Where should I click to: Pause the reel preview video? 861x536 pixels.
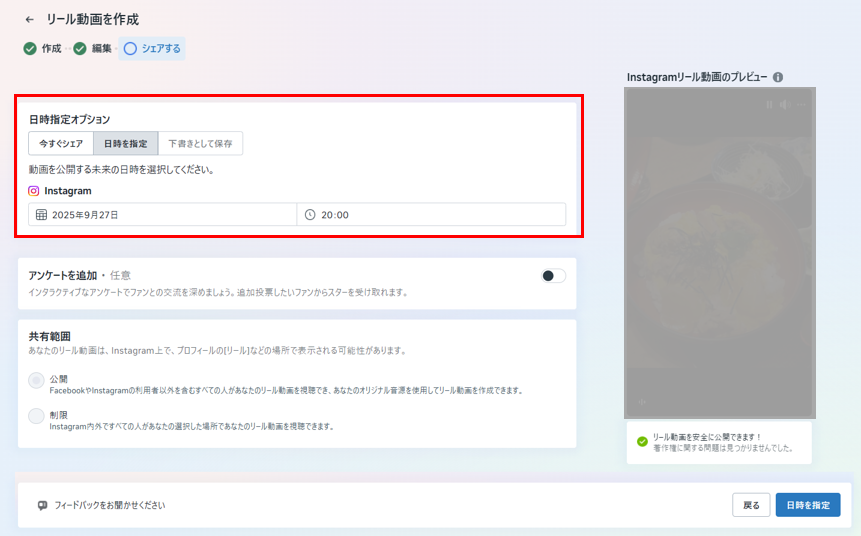coord(769,104)
